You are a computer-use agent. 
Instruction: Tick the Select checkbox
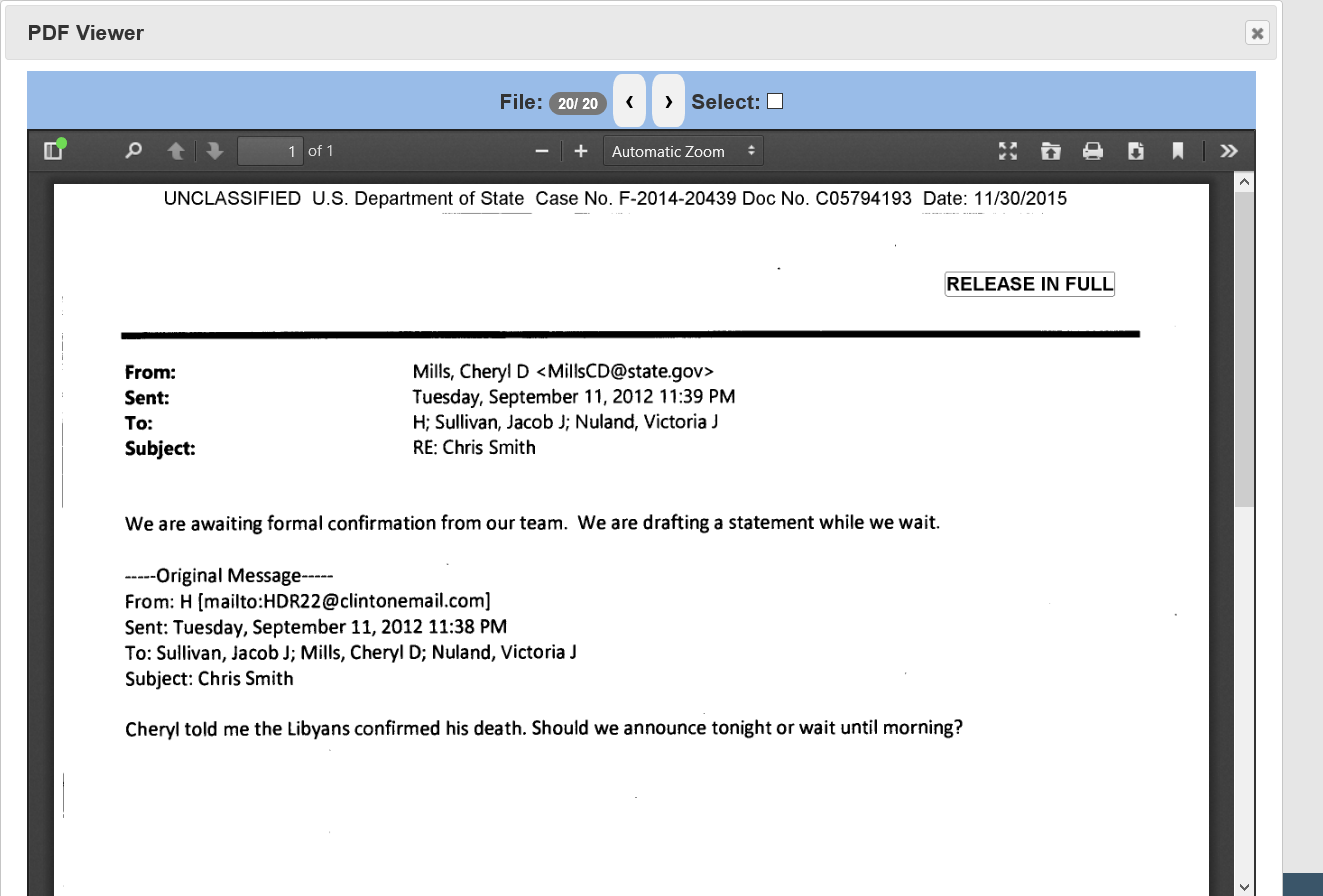(775, 101)
